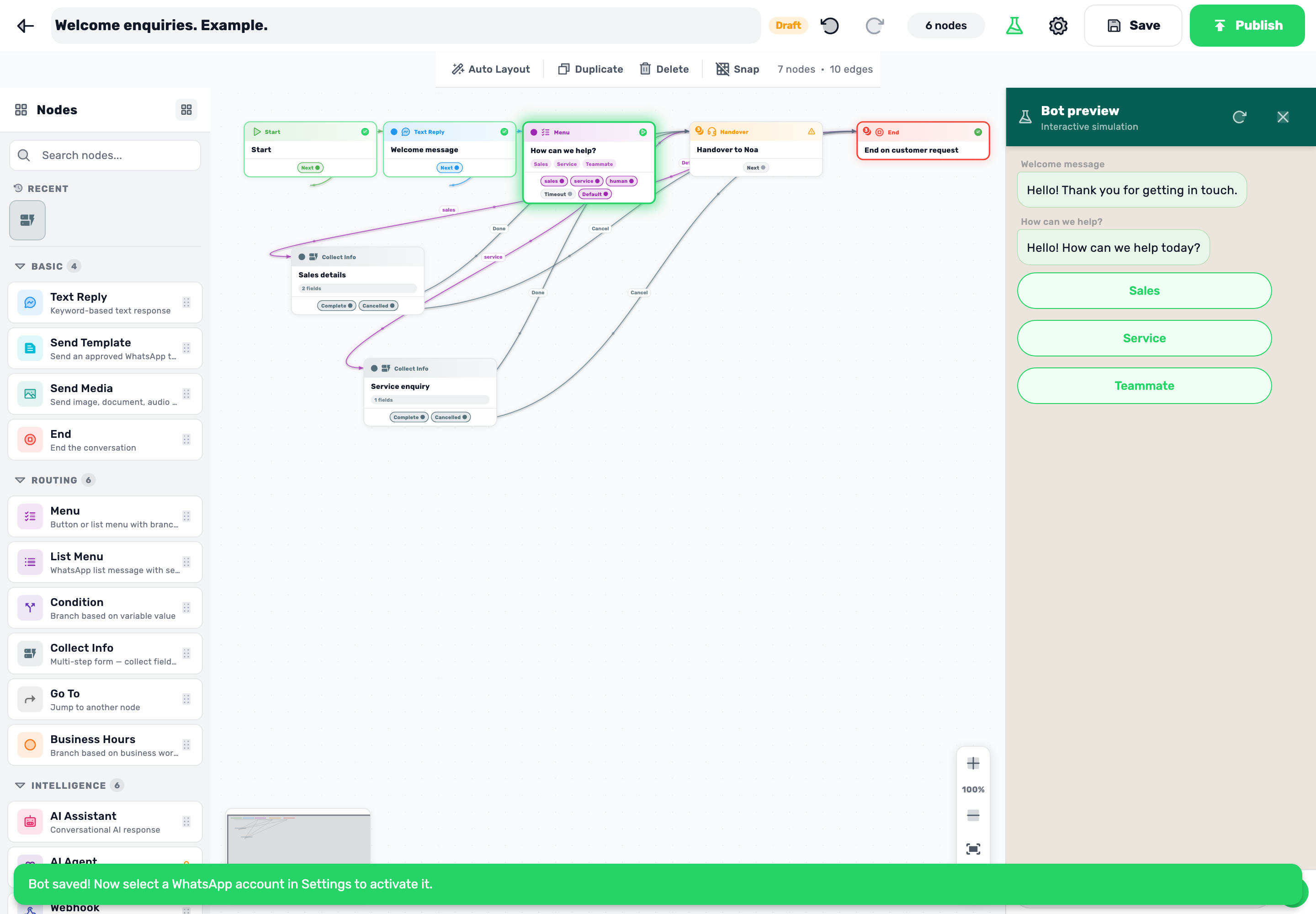Click Duplicate in the toolbar

pos(590,69)
